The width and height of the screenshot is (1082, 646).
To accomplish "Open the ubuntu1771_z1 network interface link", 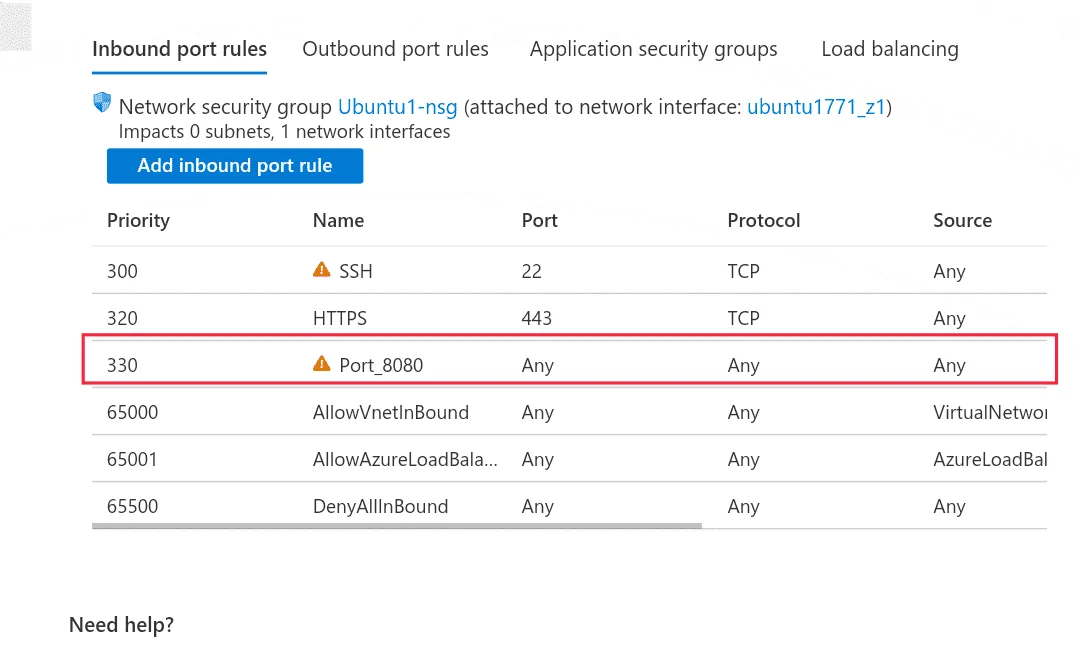I will pos(816,107).
